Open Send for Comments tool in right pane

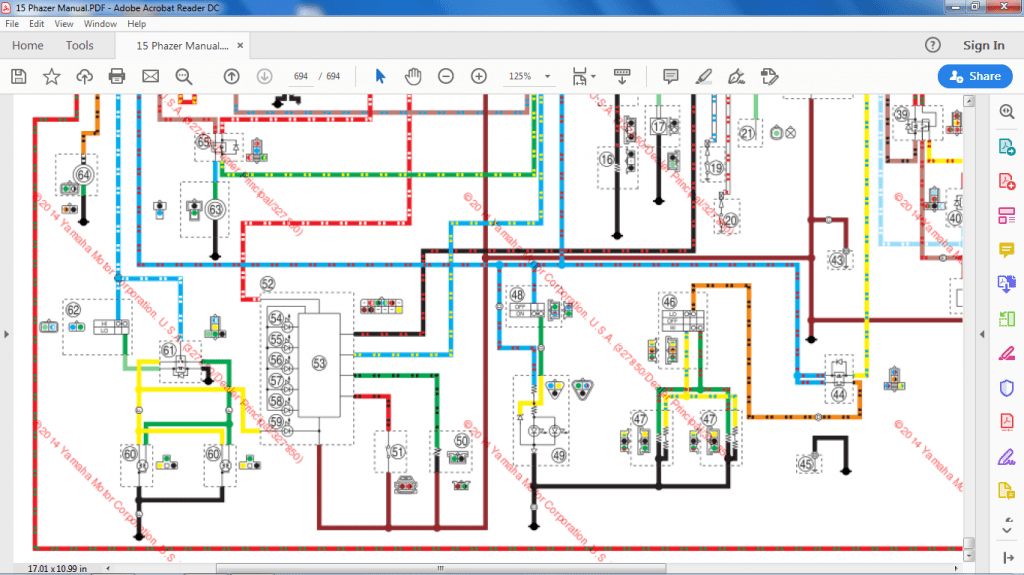1006,491
